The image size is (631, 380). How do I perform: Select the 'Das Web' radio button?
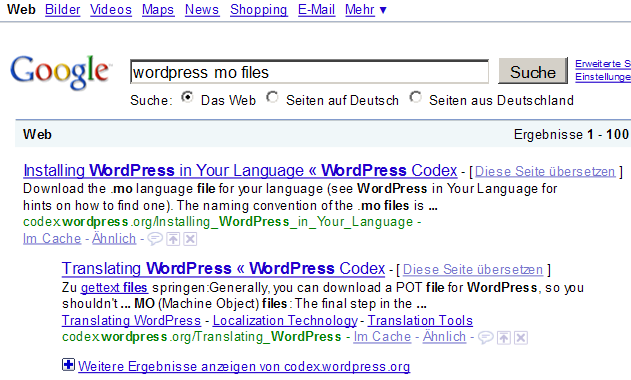[x=187, y=97]
